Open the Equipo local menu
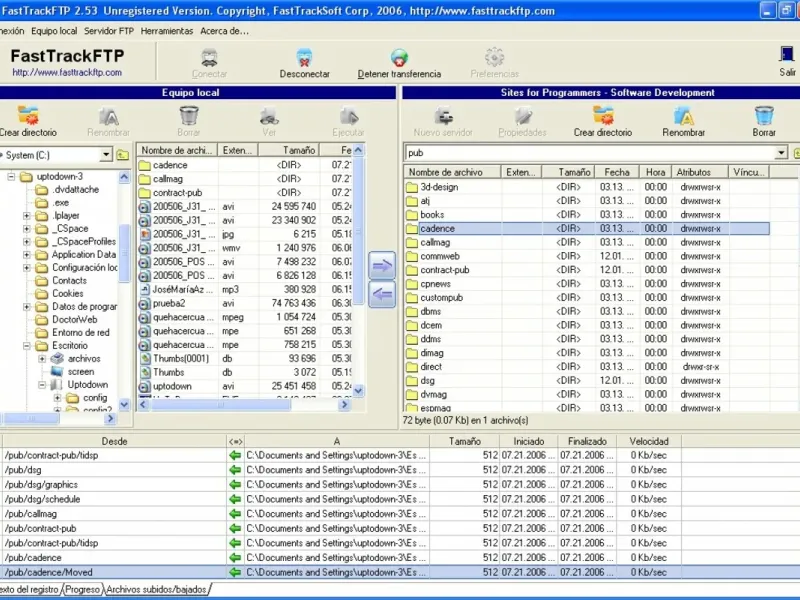The height and width of the screenshot is (600, 800). tap(54, 31)
